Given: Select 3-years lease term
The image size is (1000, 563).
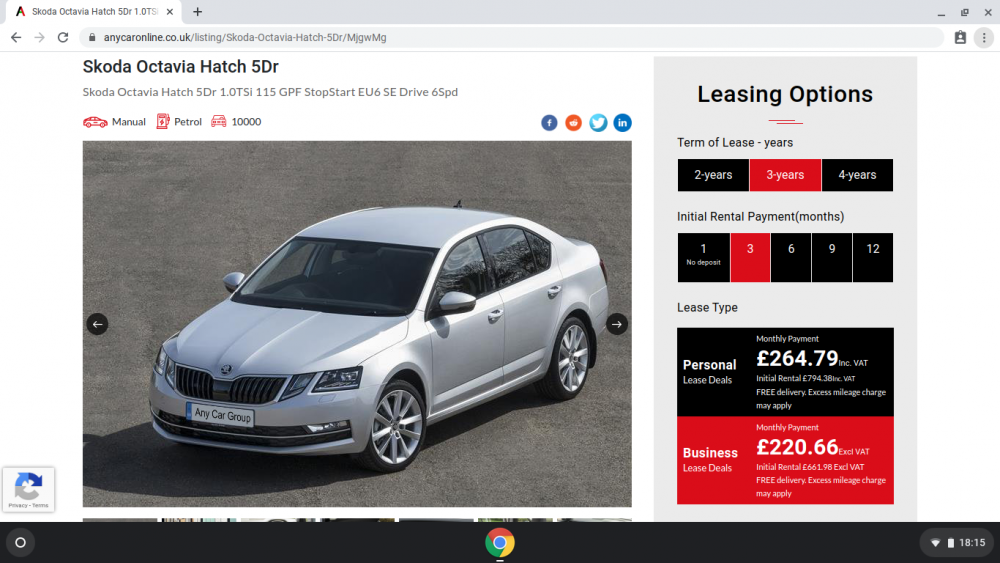Looking at the screenshot, I should click(785, 175).
